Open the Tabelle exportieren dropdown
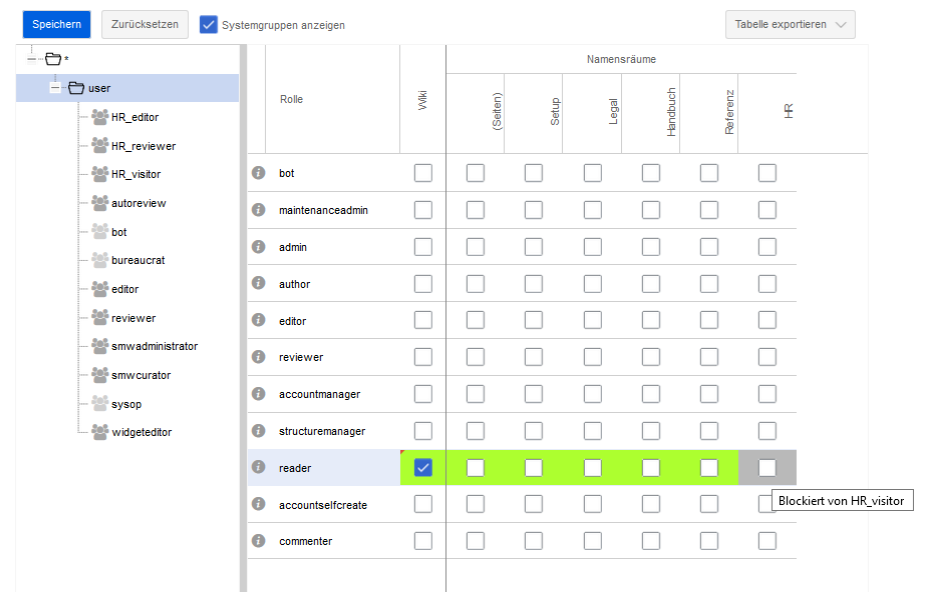 [789, 25]
